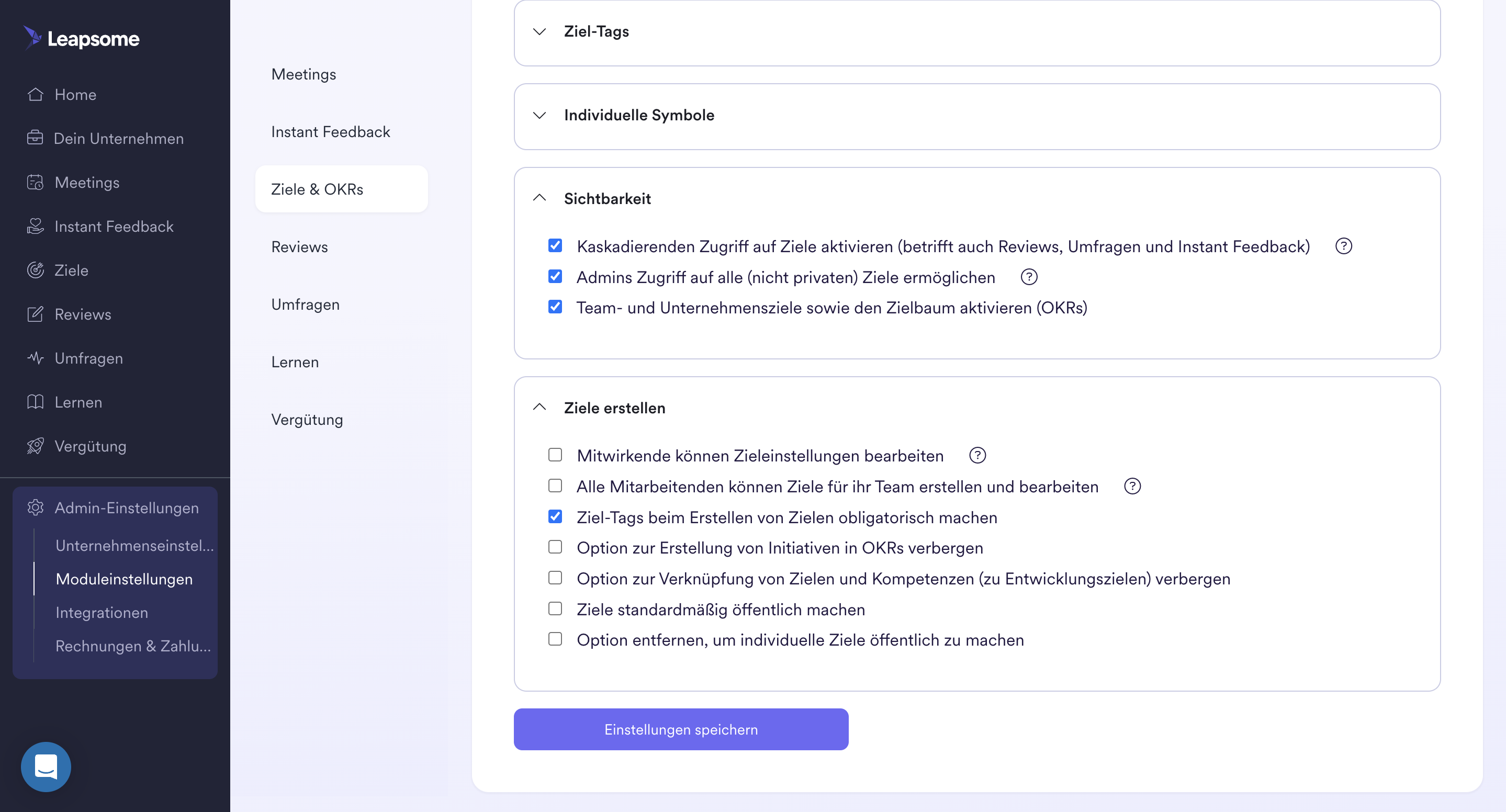Click the Reviews pencil icon in sidebar

point(35,314)
